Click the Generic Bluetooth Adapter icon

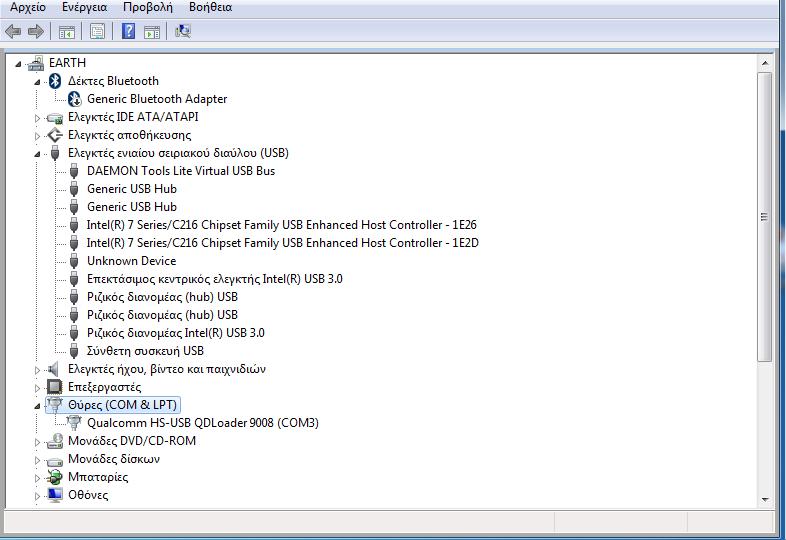point(75,99)
